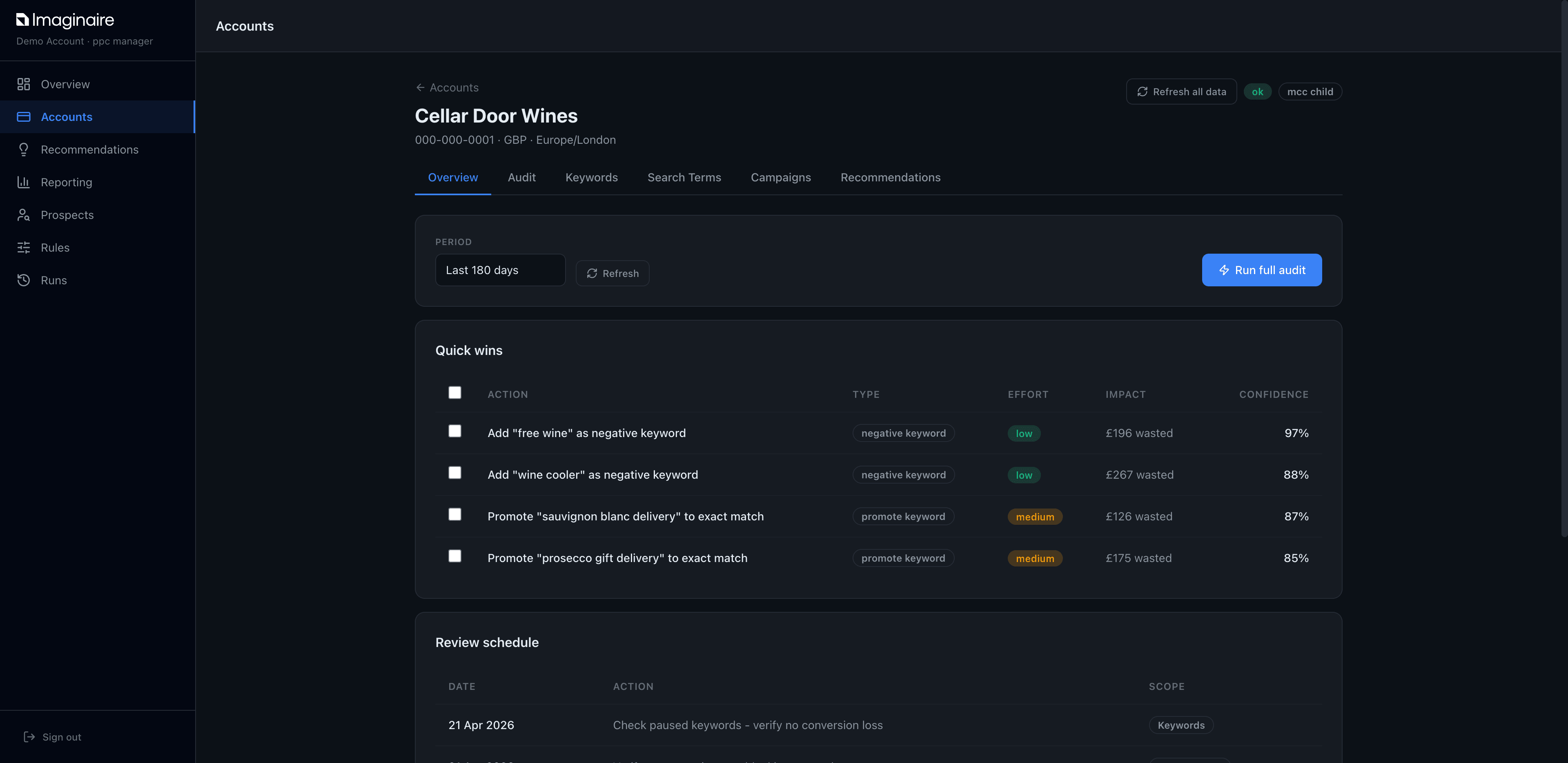Click the Runs history clock icon
Viewport: 1568px width, 763px height.
coord(24,280)
